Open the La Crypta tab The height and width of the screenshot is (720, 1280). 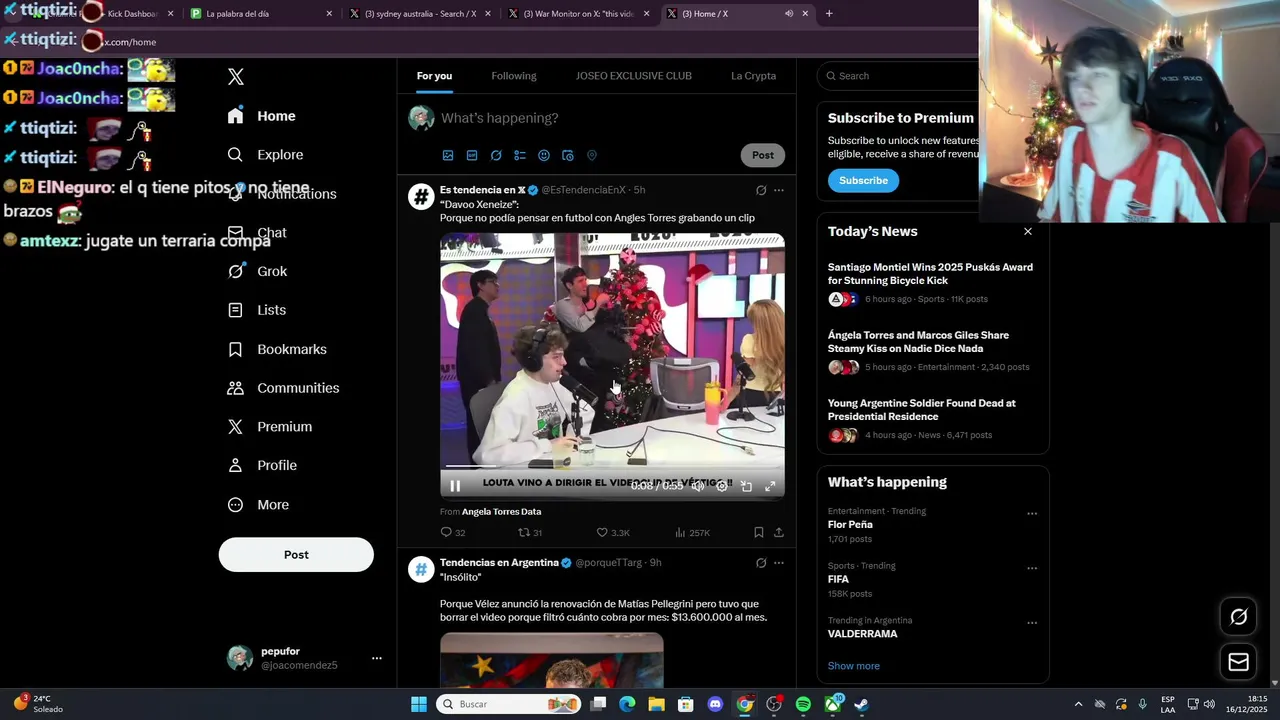point(753,76)
